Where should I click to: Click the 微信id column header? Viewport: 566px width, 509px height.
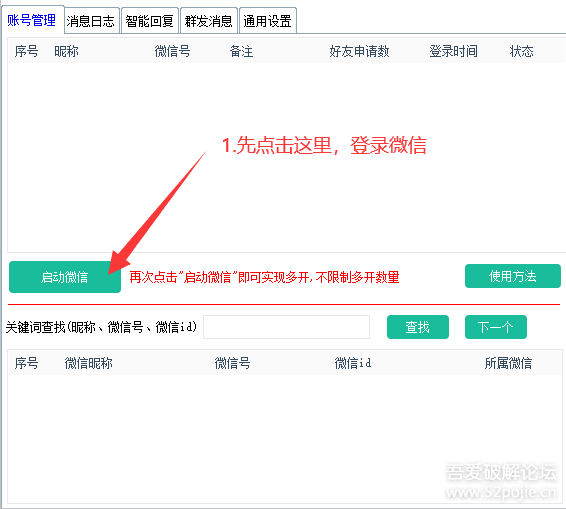coord(353,363)
